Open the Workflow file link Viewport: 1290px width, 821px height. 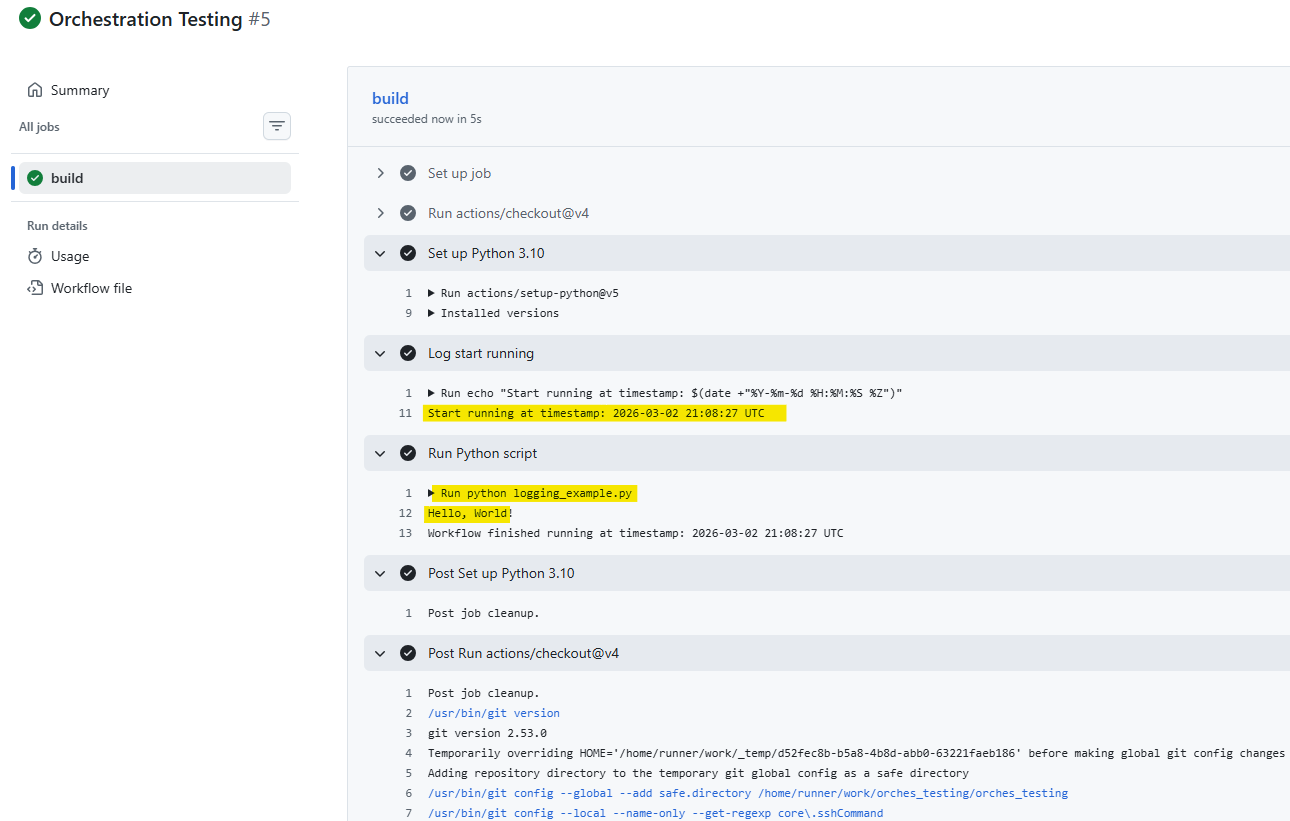[x=91, y=288]
